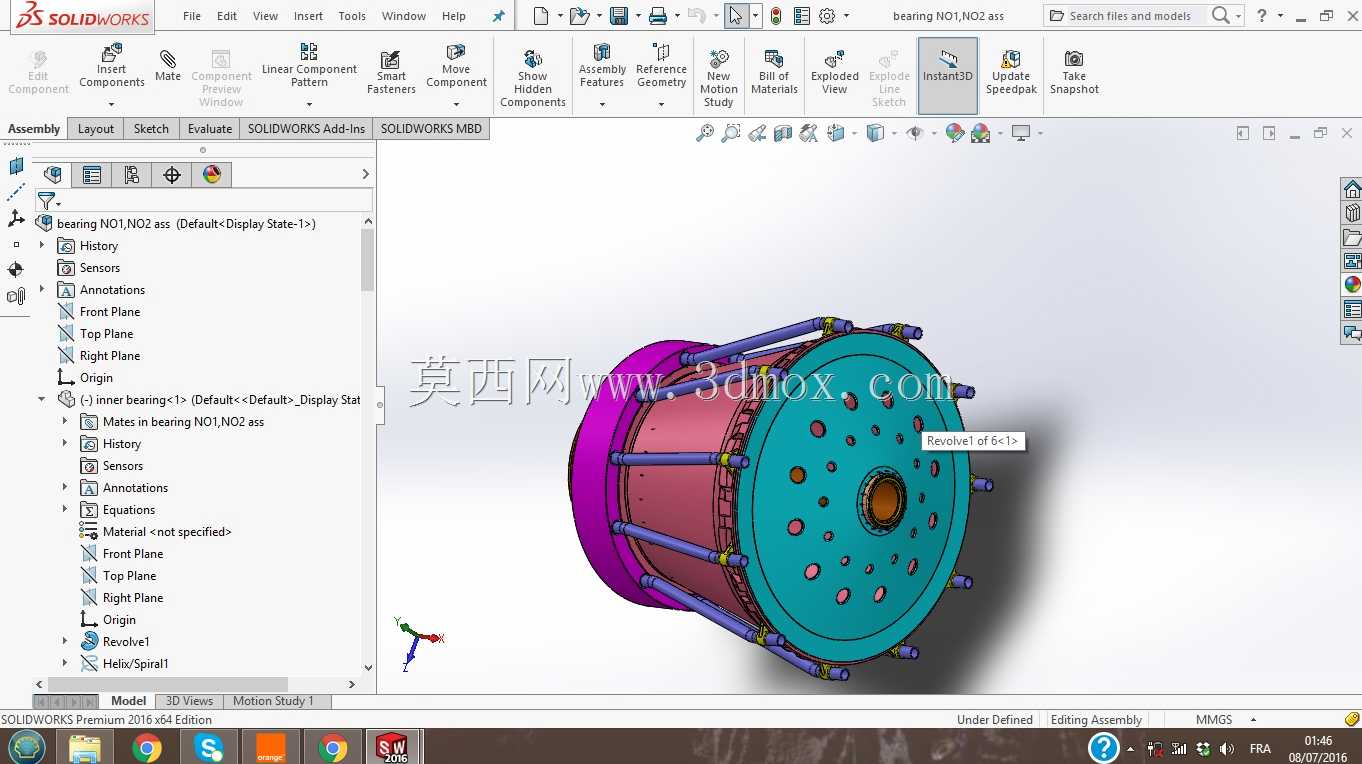Open the Tools menu
The height and width of the screenshot is (764, 1362).
click(352, 16)
